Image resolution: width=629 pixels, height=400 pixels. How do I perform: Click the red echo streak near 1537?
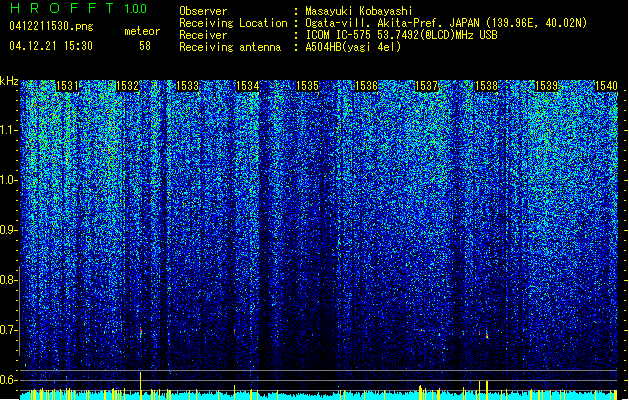[x=420, y=330]
